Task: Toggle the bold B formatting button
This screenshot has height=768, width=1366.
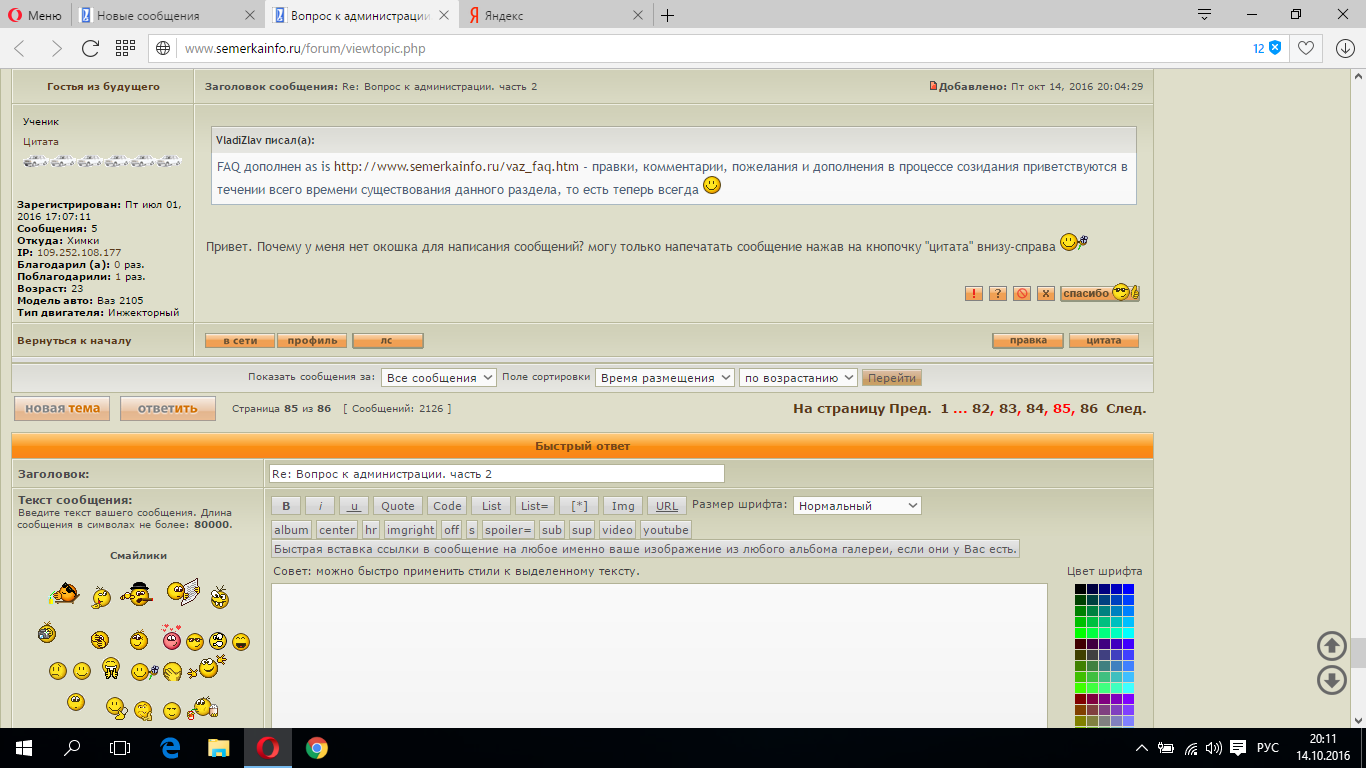Action: click(x=286, y=506)
